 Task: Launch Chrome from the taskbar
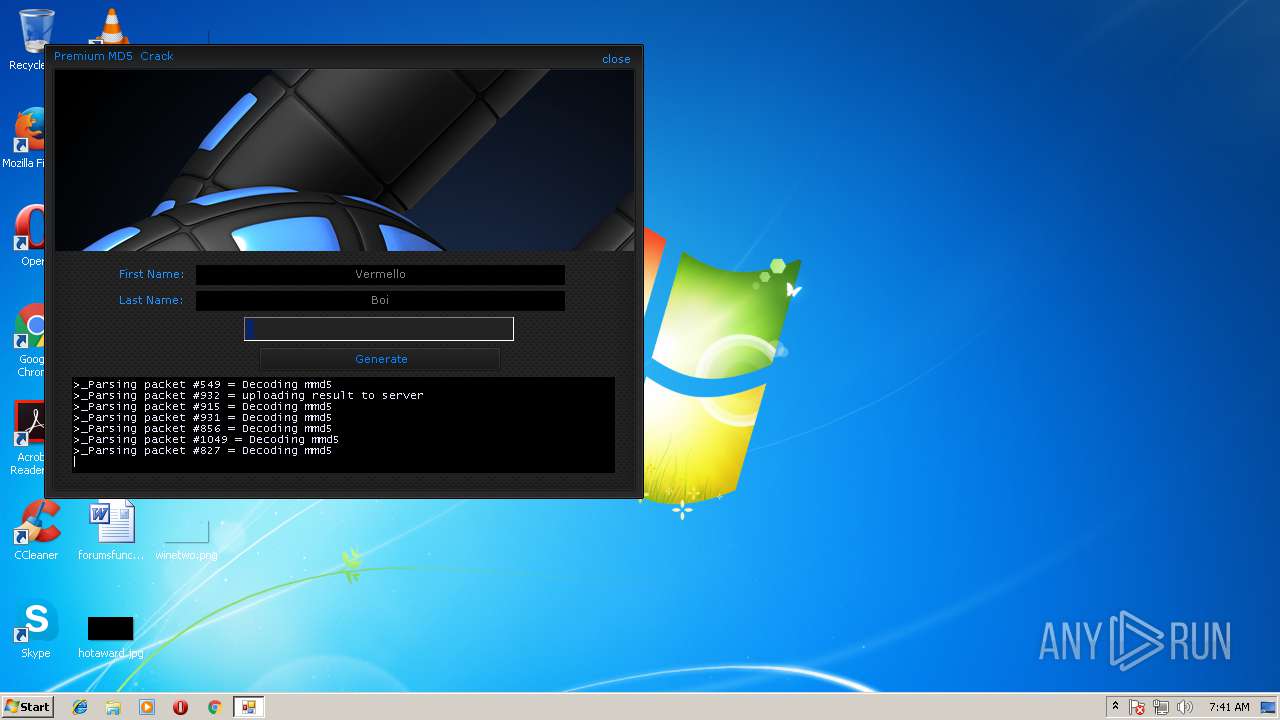pyautogui.click(x=214, y=707)
